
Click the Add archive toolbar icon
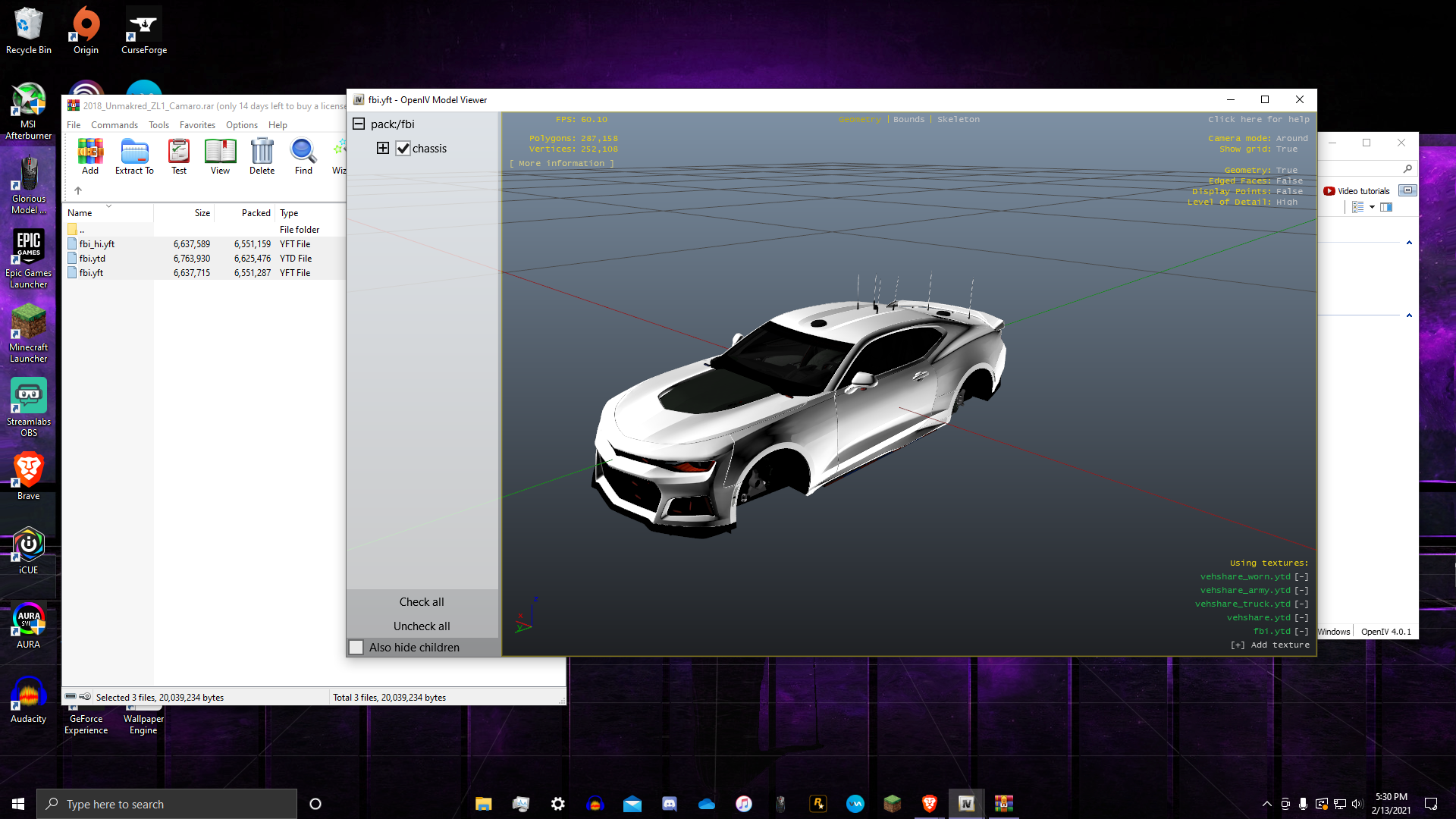pos(90,154)
